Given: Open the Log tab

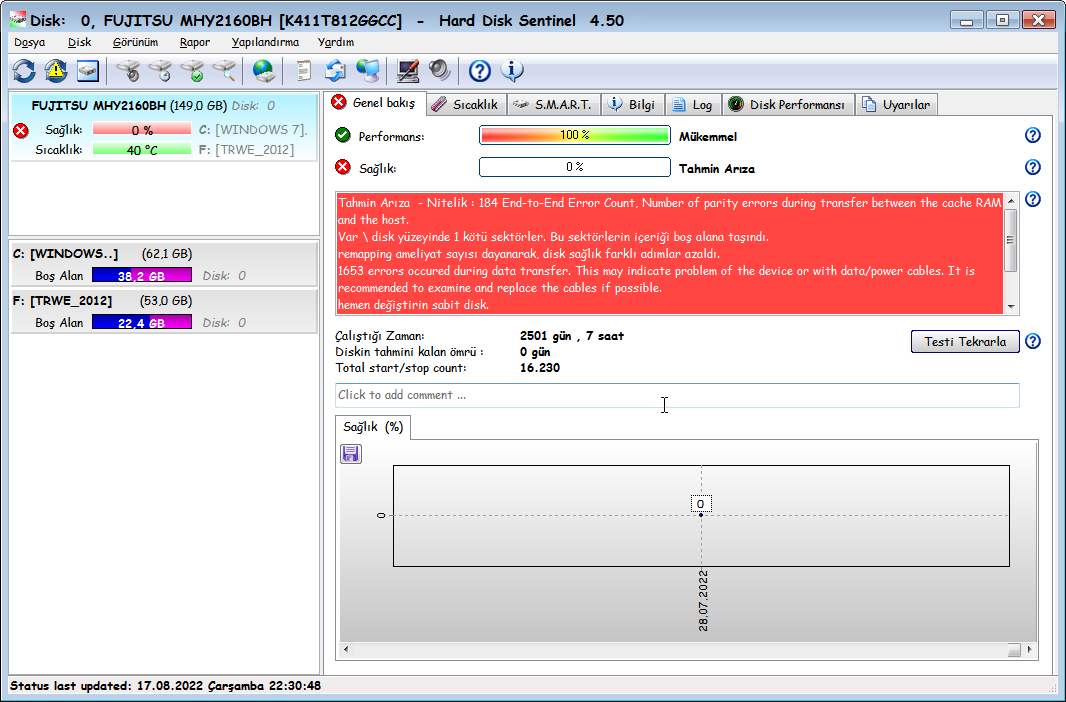Looking at the screenshot, I should pos(693,105).
